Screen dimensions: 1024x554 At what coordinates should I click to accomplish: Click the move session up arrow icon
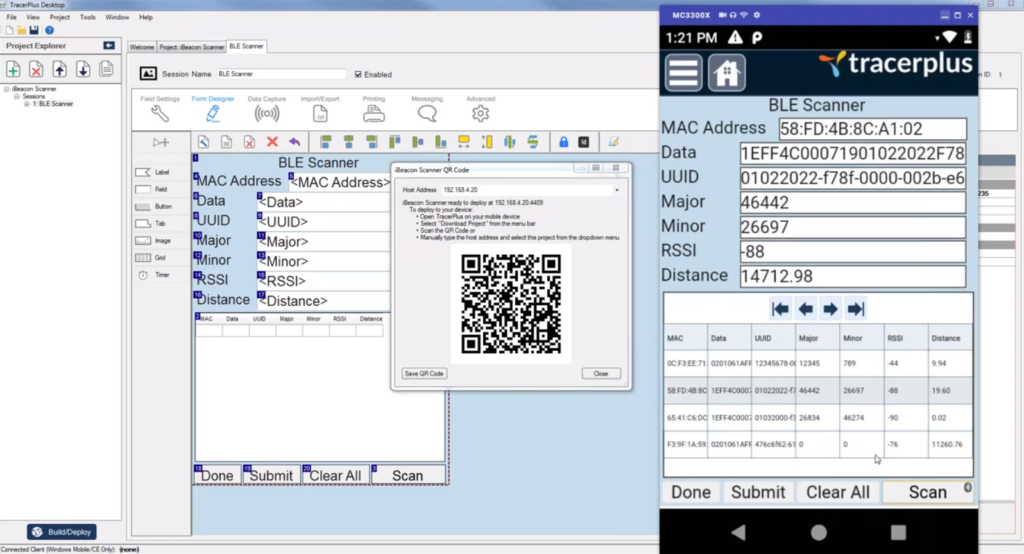pyautogui.click(x=59, y=69)
